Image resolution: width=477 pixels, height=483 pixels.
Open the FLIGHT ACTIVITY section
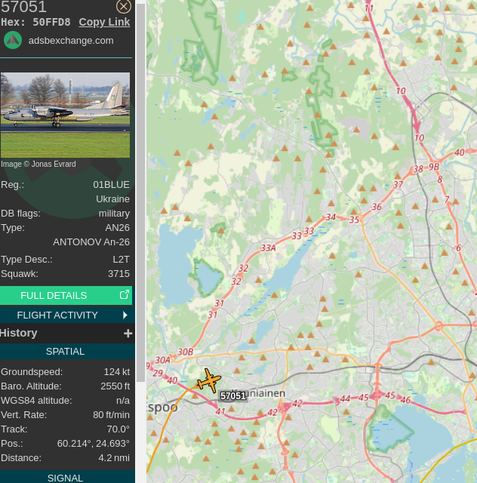click(67, 315)
